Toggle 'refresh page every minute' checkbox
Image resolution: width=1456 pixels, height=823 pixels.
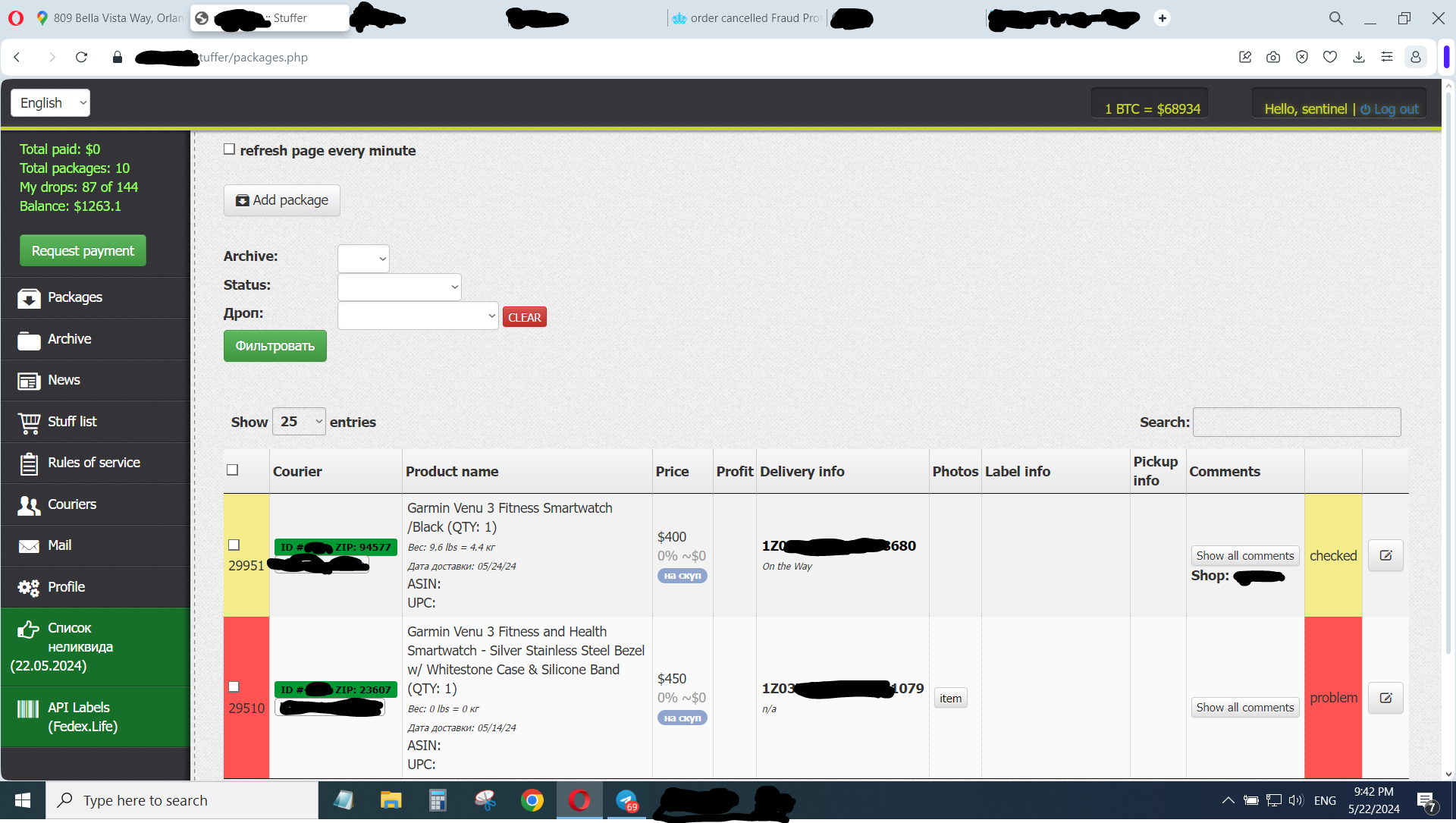(x=229, y=149)
